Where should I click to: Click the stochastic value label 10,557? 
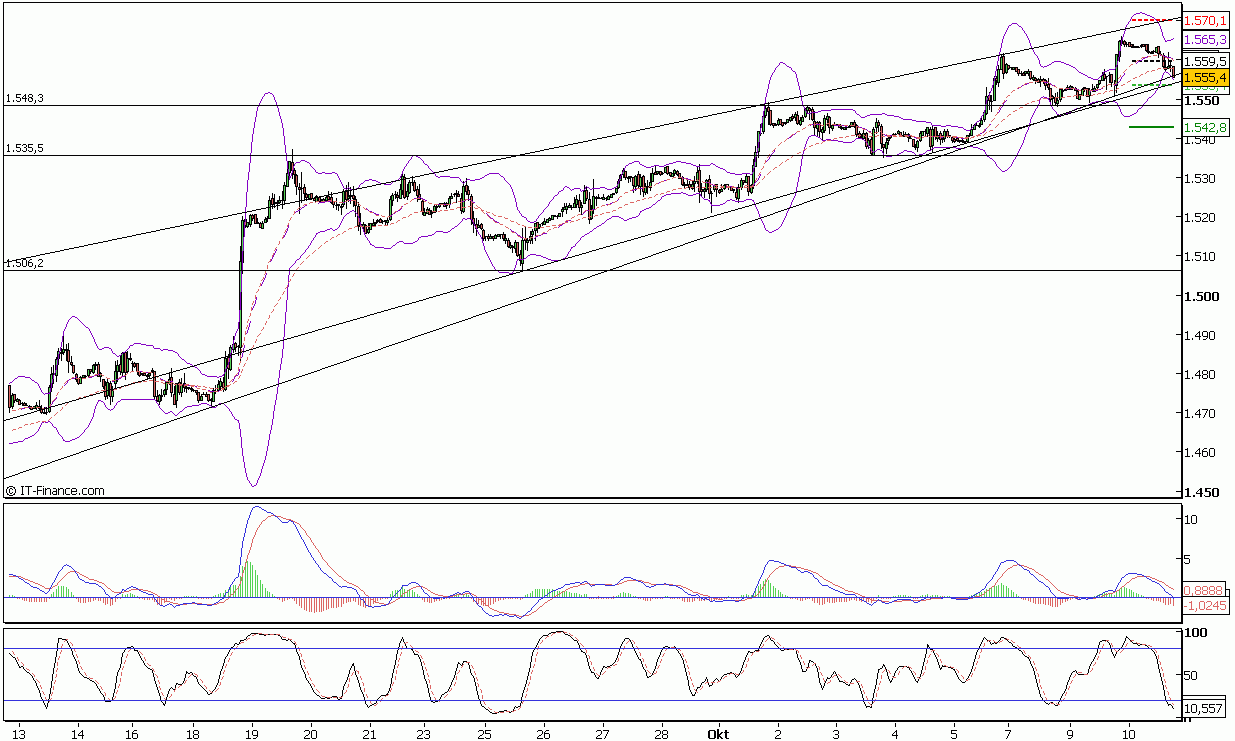[x=1203, y=709]
